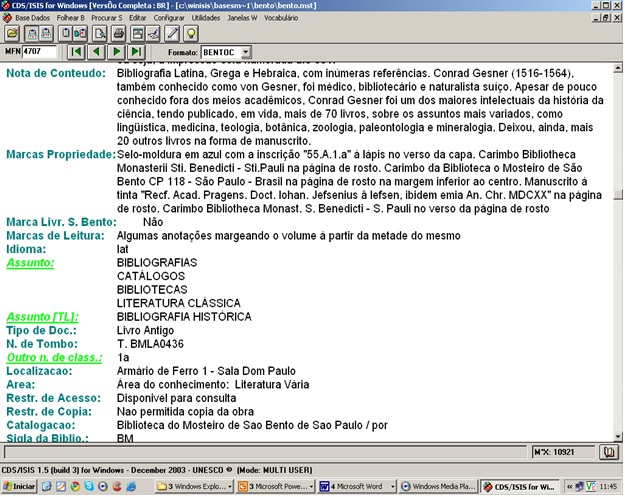Open the Folhear B menu
Image resolution: width=625 pixels, height=497 pixels.
[71, 18]
